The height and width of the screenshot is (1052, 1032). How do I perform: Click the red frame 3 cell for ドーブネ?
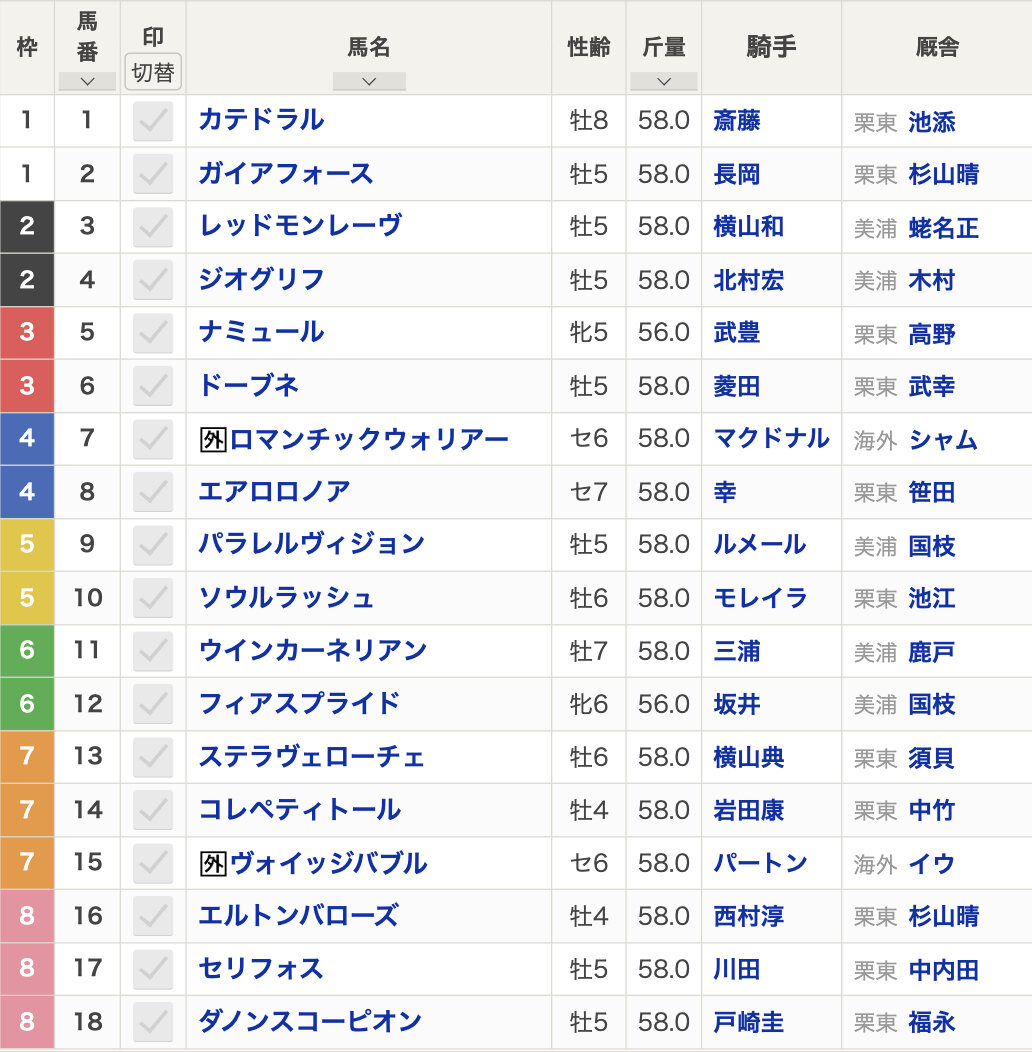27,386
